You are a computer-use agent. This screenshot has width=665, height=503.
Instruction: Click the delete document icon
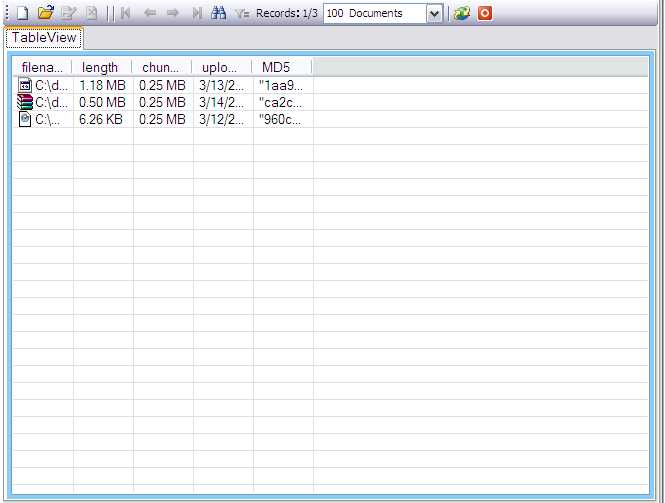[x=92, y=13]
